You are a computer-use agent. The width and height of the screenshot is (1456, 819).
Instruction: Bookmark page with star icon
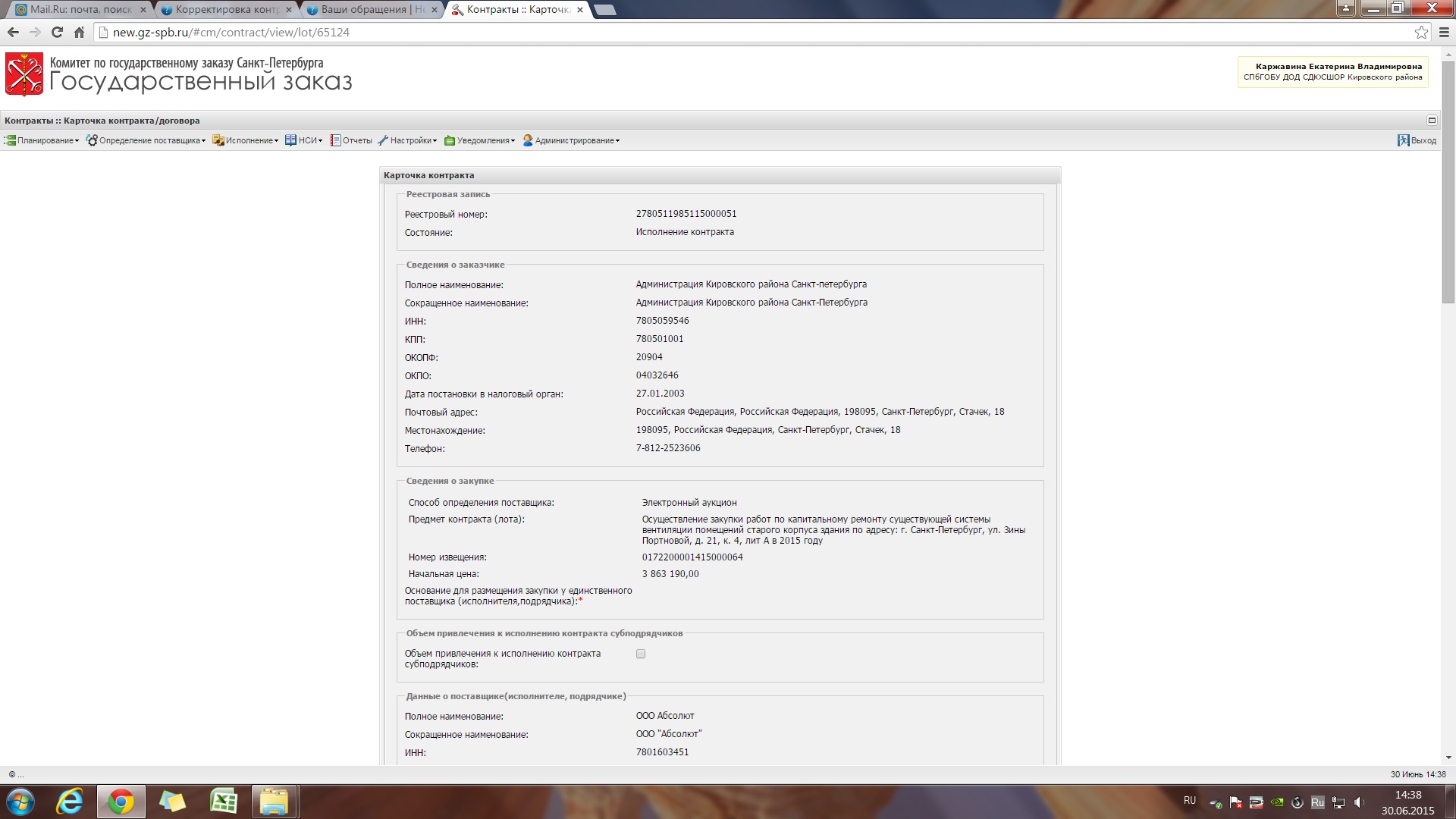click(x=1421, y=33)
